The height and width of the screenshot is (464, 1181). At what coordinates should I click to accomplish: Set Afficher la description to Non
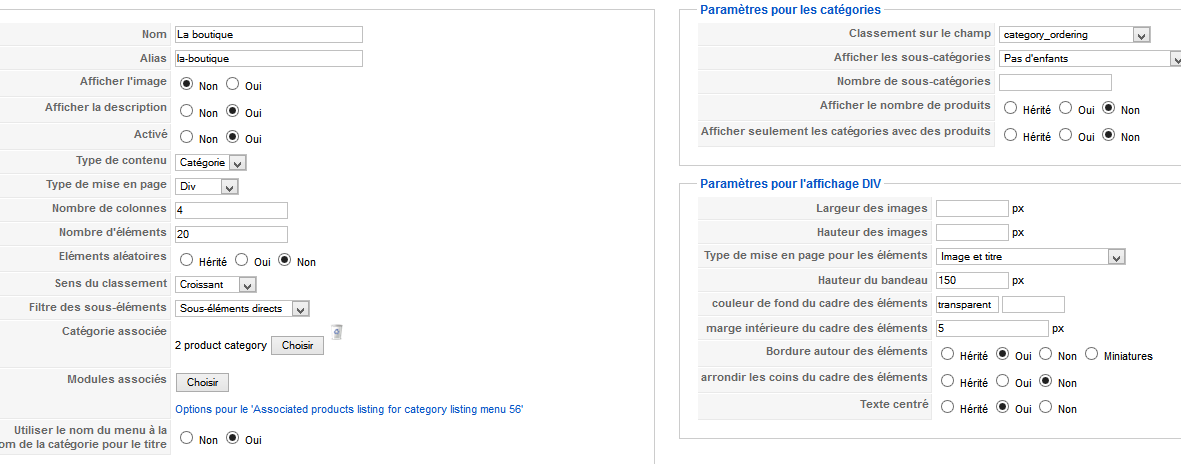(x=187, y=111)
